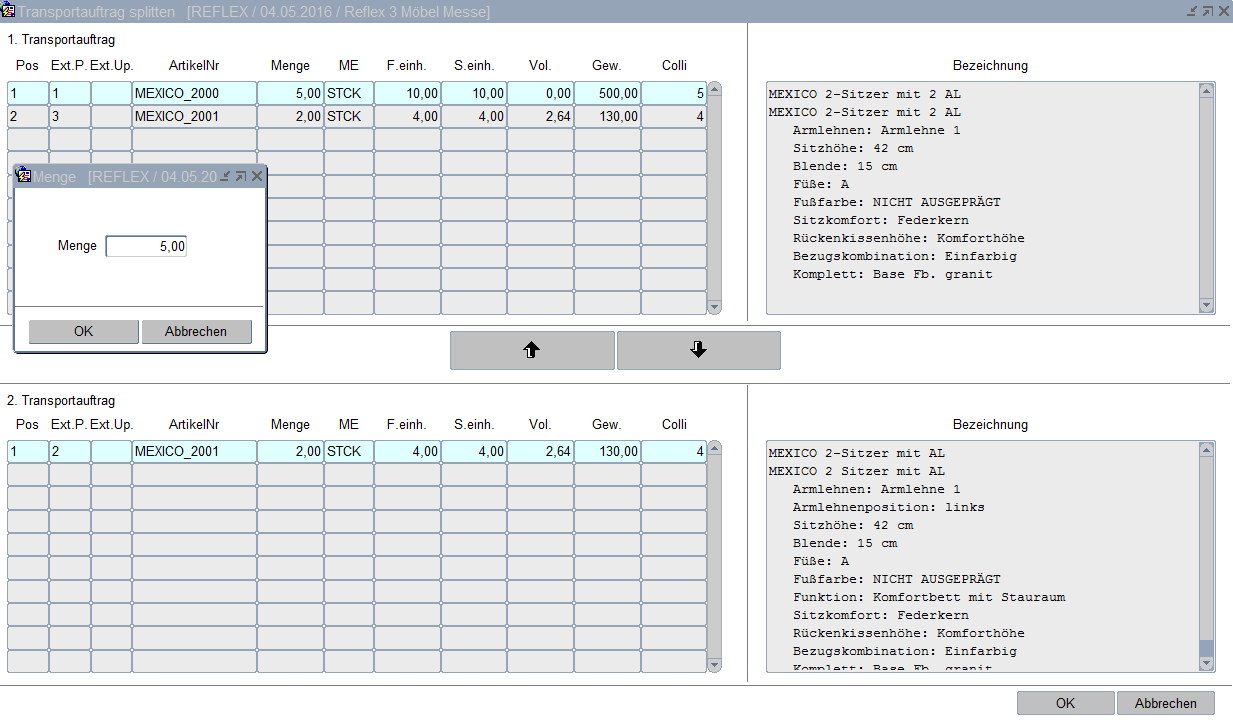Click Abbrechen at the bottom right
The width and height of the screenshot is (1233, 720).
(1165, 703)
